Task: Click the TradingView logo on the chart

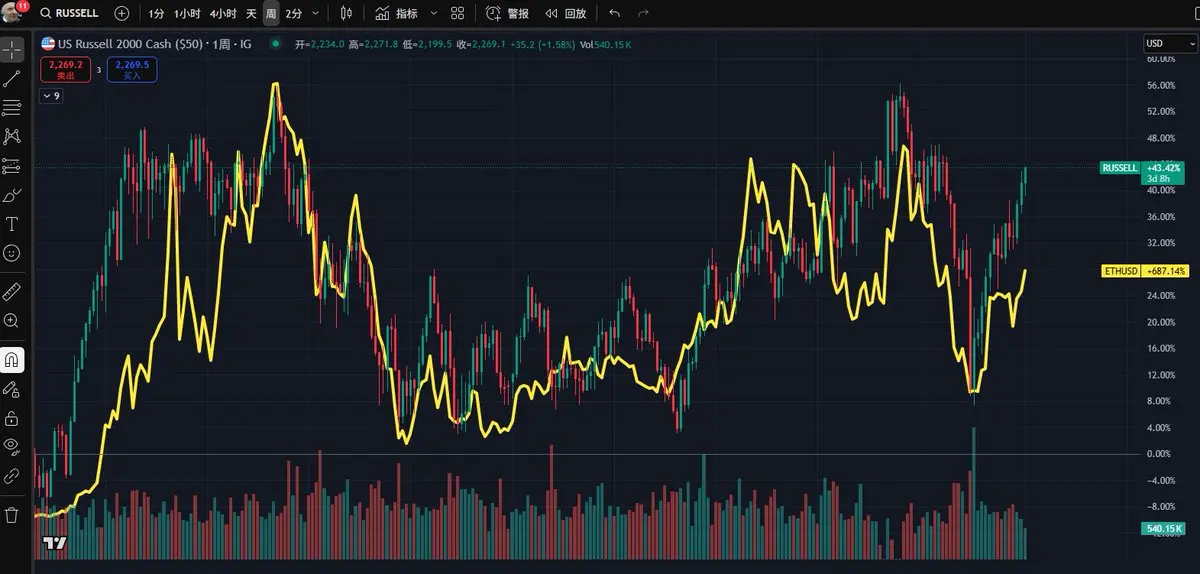Action: click(x=54, y=544)
